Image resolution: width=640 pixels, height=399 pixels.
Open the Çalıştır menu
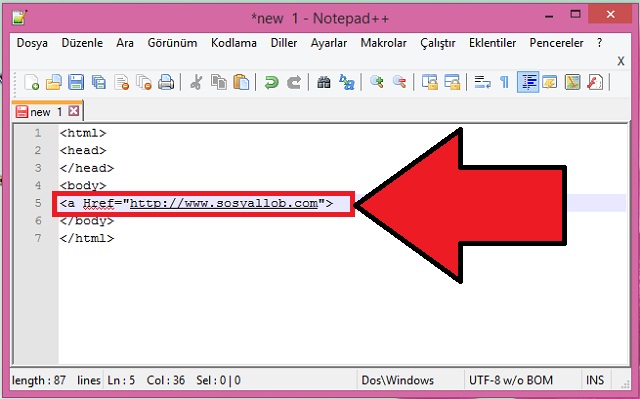coord(438,43)
